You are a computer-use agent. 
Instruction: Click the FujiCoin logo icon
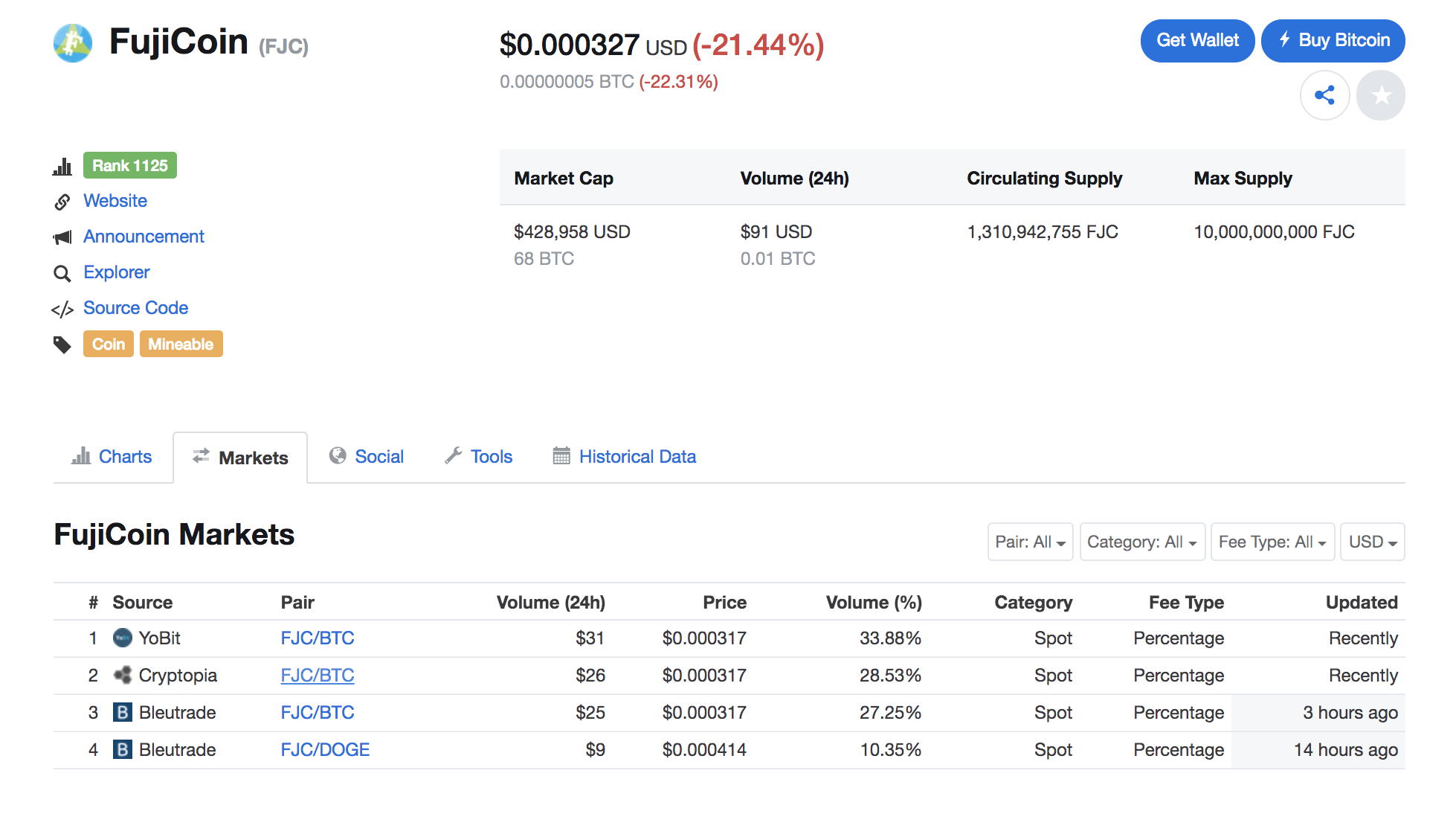73,43
